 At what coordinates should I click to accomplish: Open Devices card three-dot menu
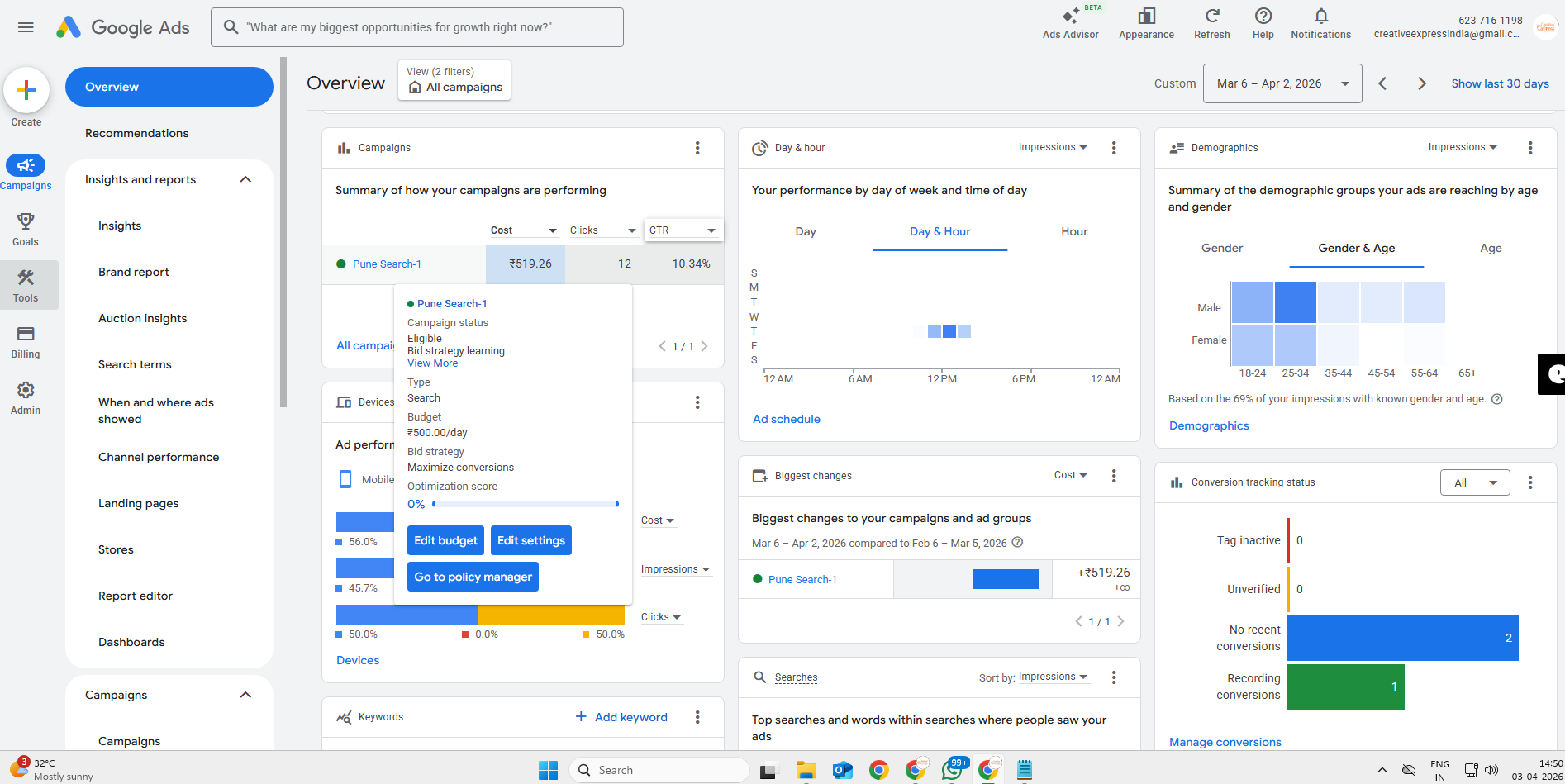point(697,402)
